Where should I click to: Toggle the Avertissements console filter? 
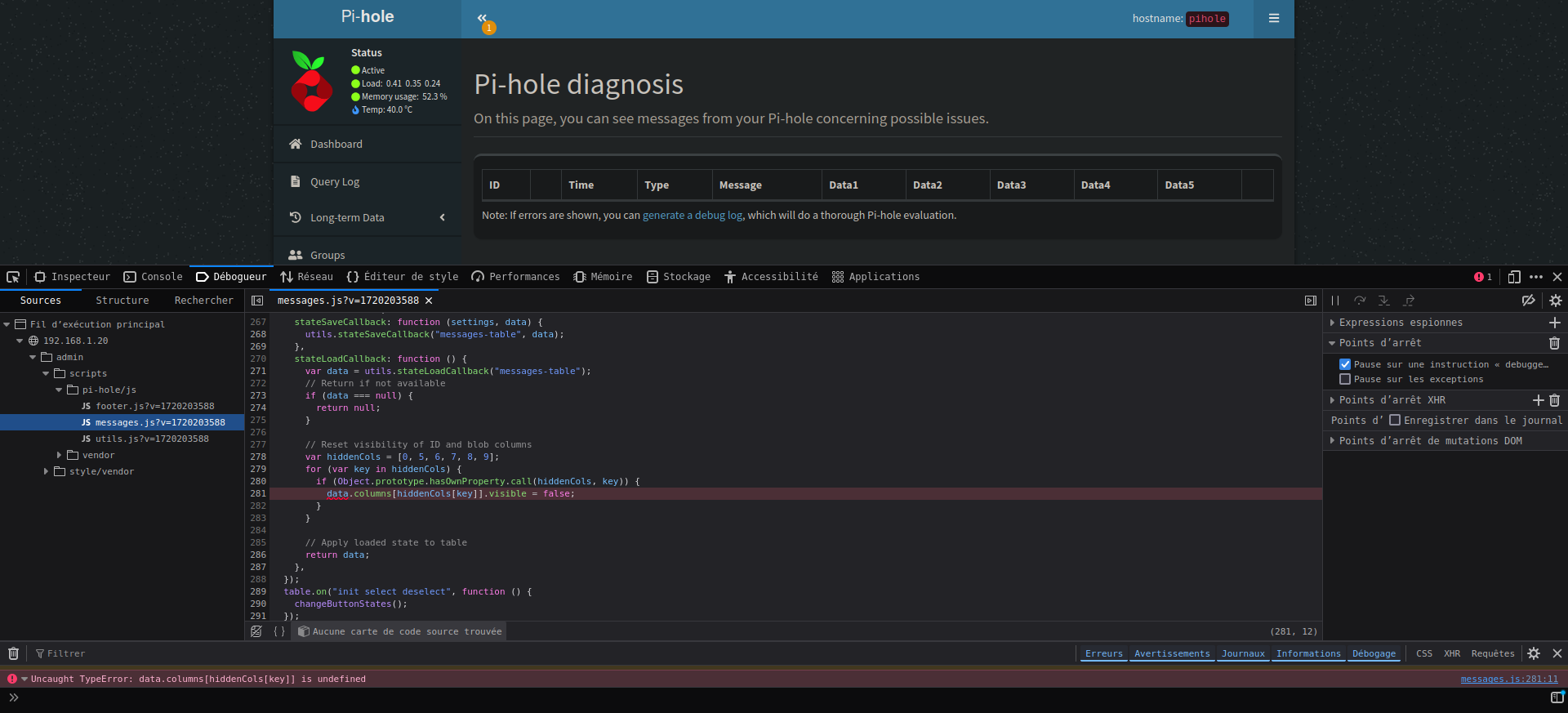click(x=1172, y=653)
